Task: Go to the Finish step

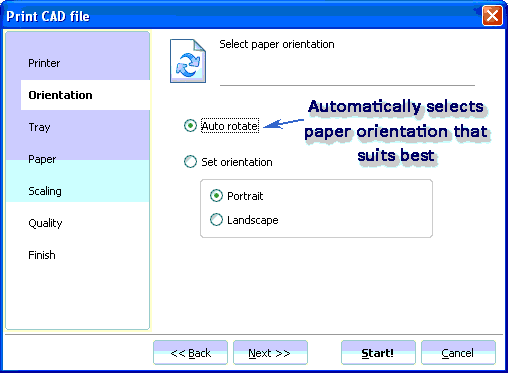Action: click(42, 255)
